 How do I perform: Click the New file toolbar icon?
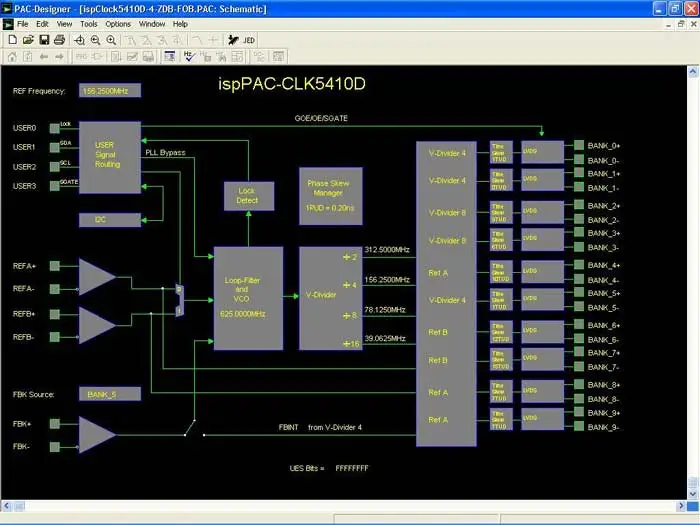click(x=11, y=40)
